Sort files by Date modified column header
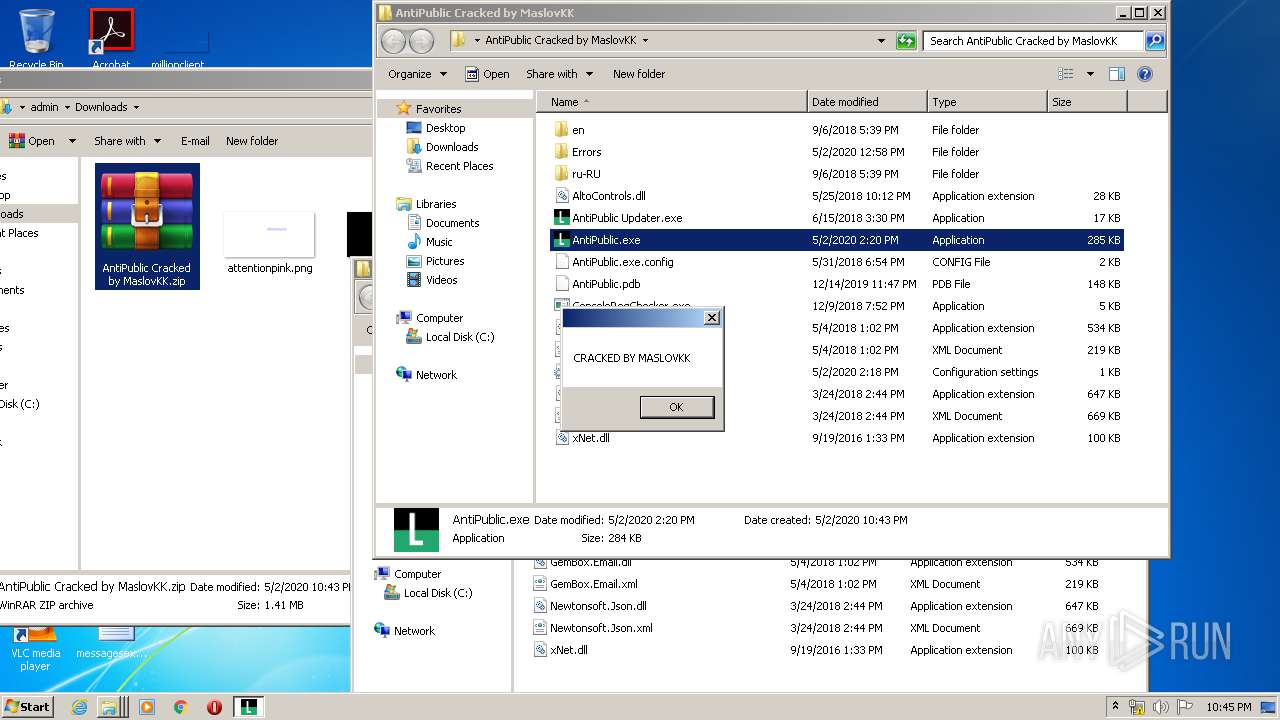1280x720 pixels. (x=867, y=102)
